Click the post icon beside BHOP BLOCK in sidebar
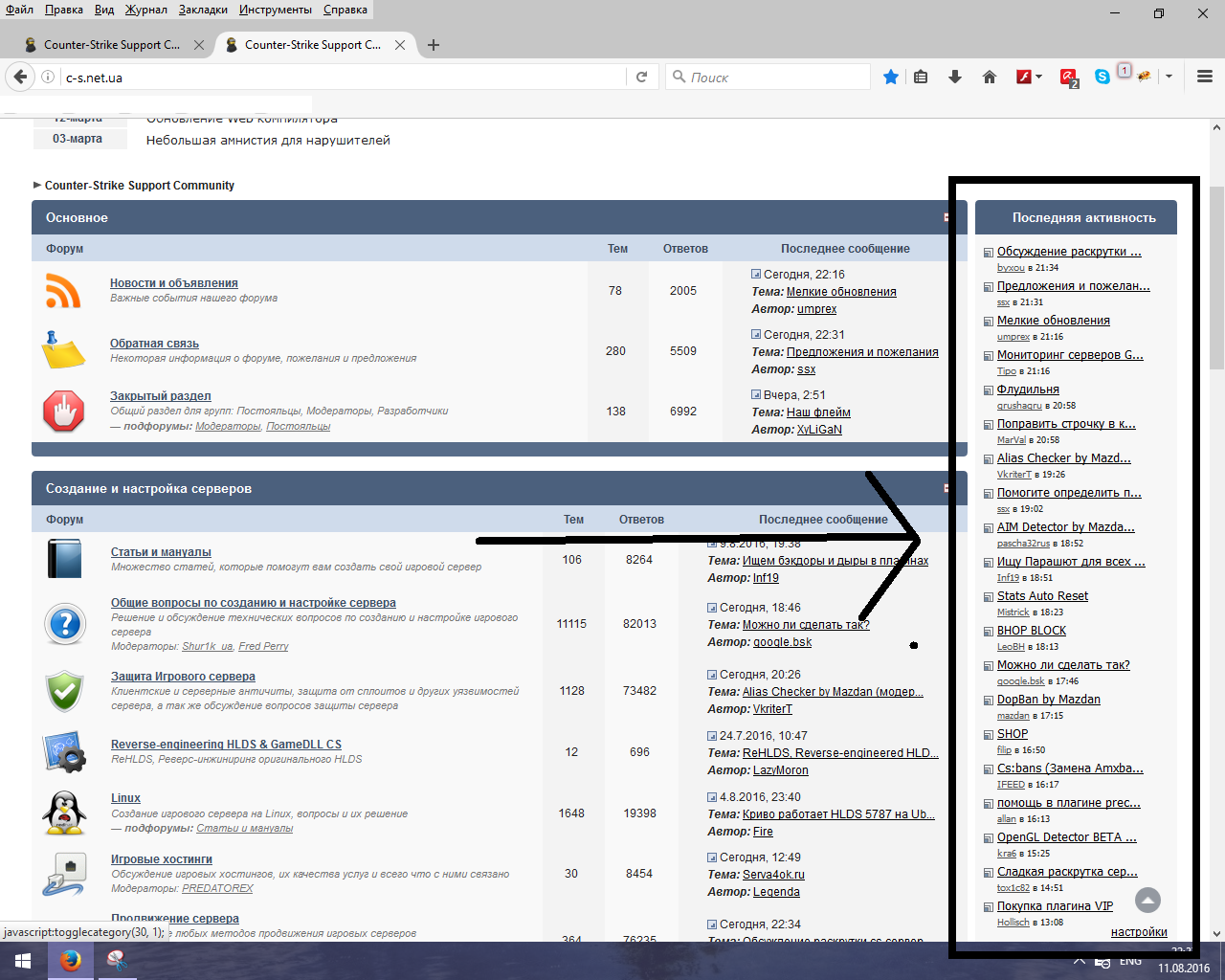Viewport: 1225px width, 980px height. point(989,632)
